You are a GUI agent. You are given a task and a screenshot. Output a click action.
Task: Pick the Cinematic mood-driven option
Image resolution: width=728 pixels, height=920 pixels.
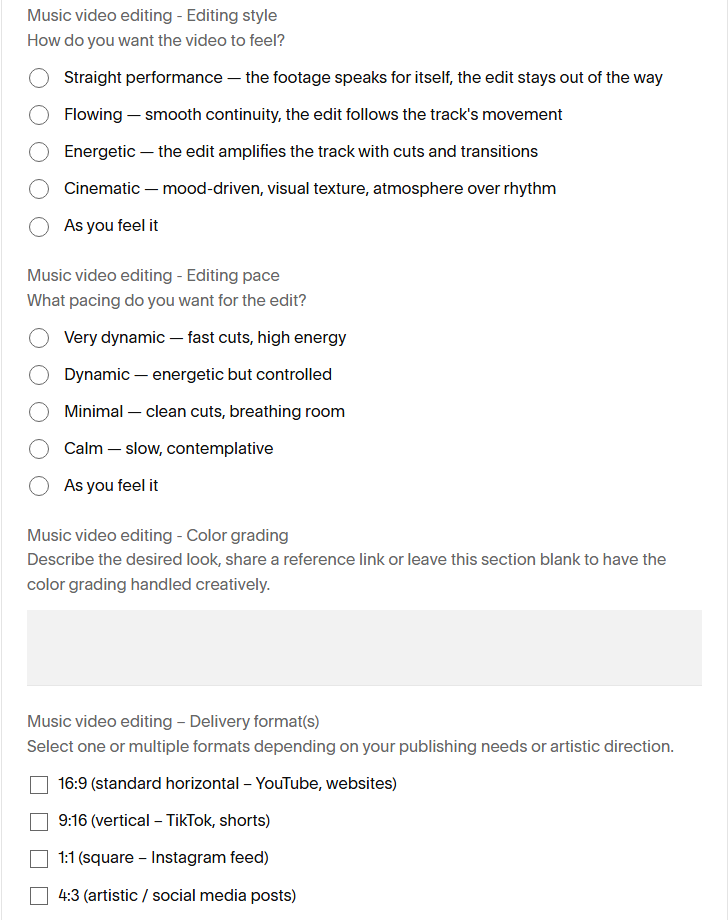pyautogui.click(x=39, y=189)
